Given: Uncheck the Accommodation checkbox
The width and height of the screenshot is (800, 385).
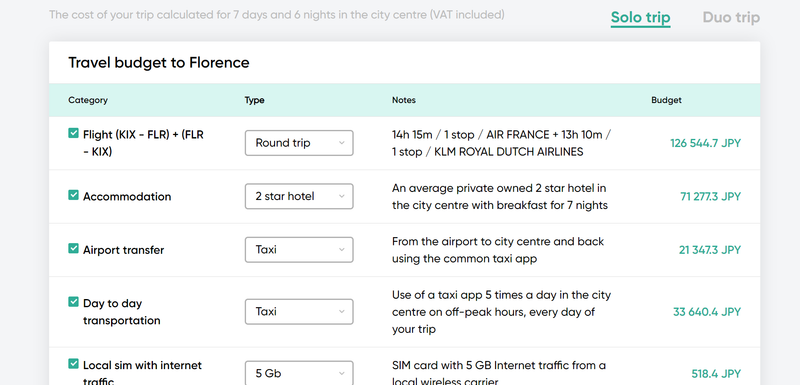Looking at the screenshot, I should click(x=73, y=195).
